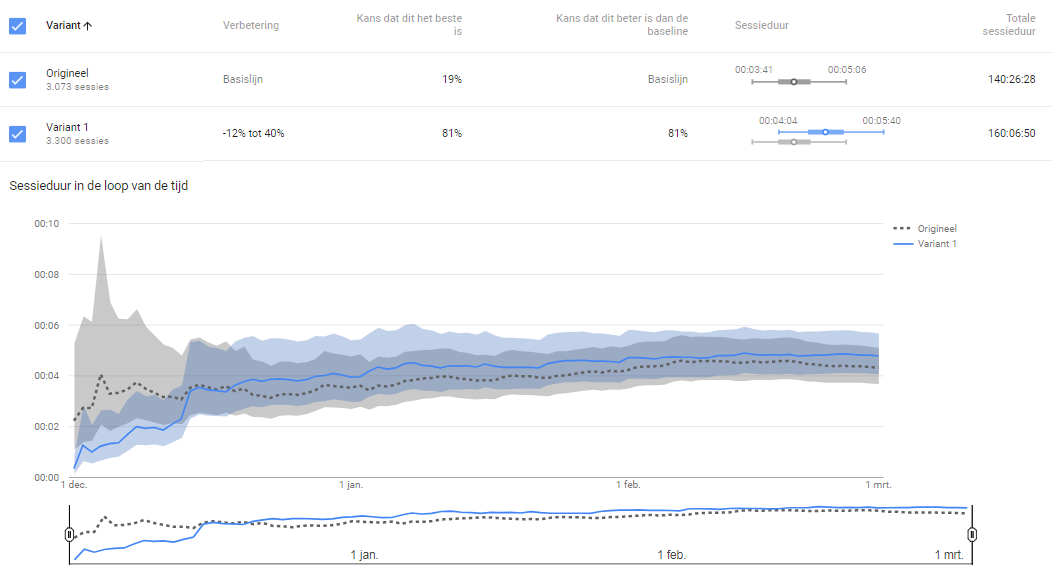
Task: Sort by 'Kans dat dit het beste is' column
Action: coord(409,25)
